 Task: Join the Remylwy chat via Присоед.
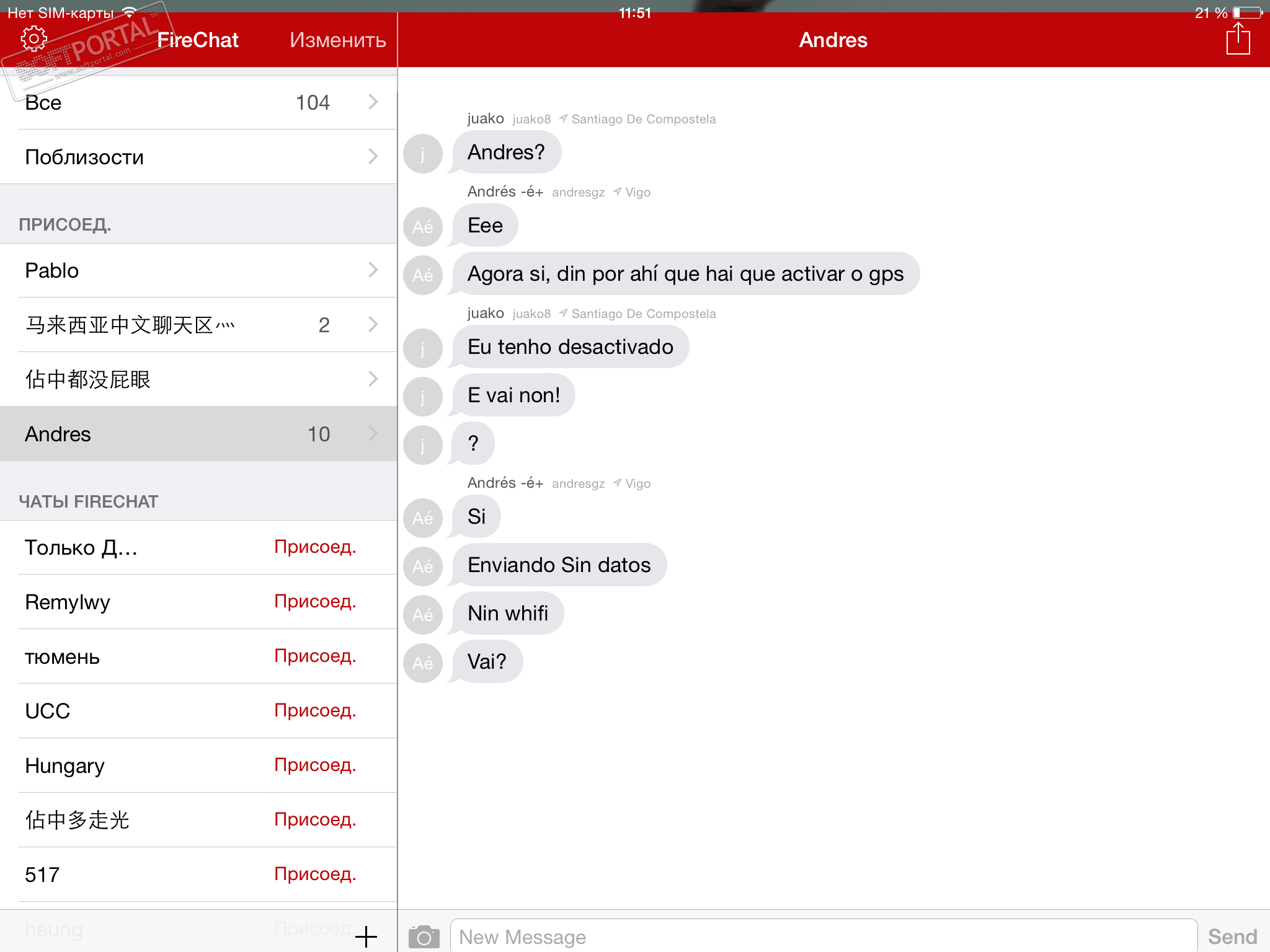pos(315,602)
